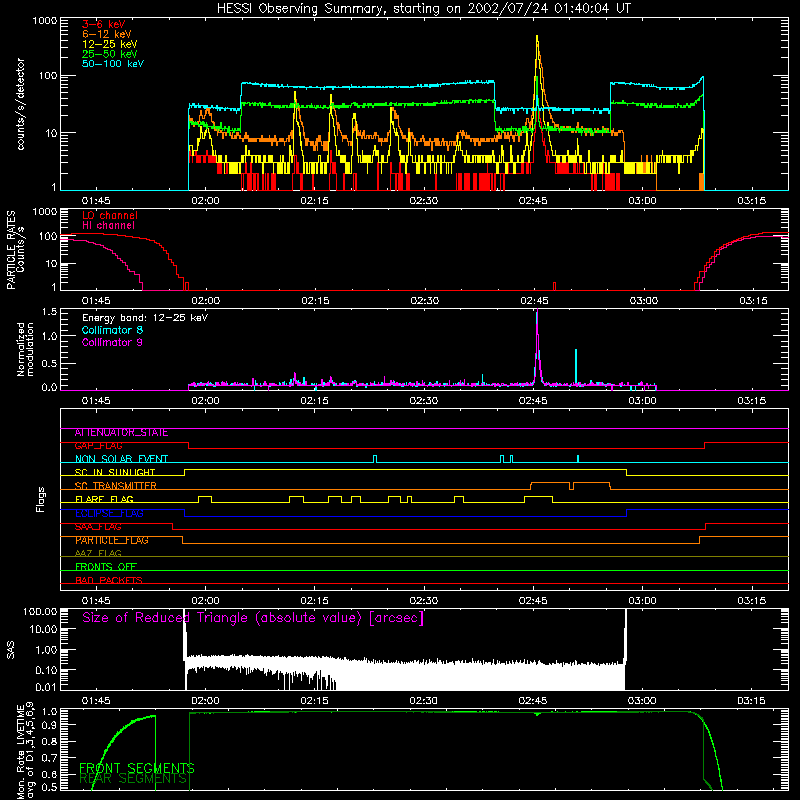This screenshot has width=800, height=800.
Task: Click the Flags panel axis label
Action: pos(40,499)
